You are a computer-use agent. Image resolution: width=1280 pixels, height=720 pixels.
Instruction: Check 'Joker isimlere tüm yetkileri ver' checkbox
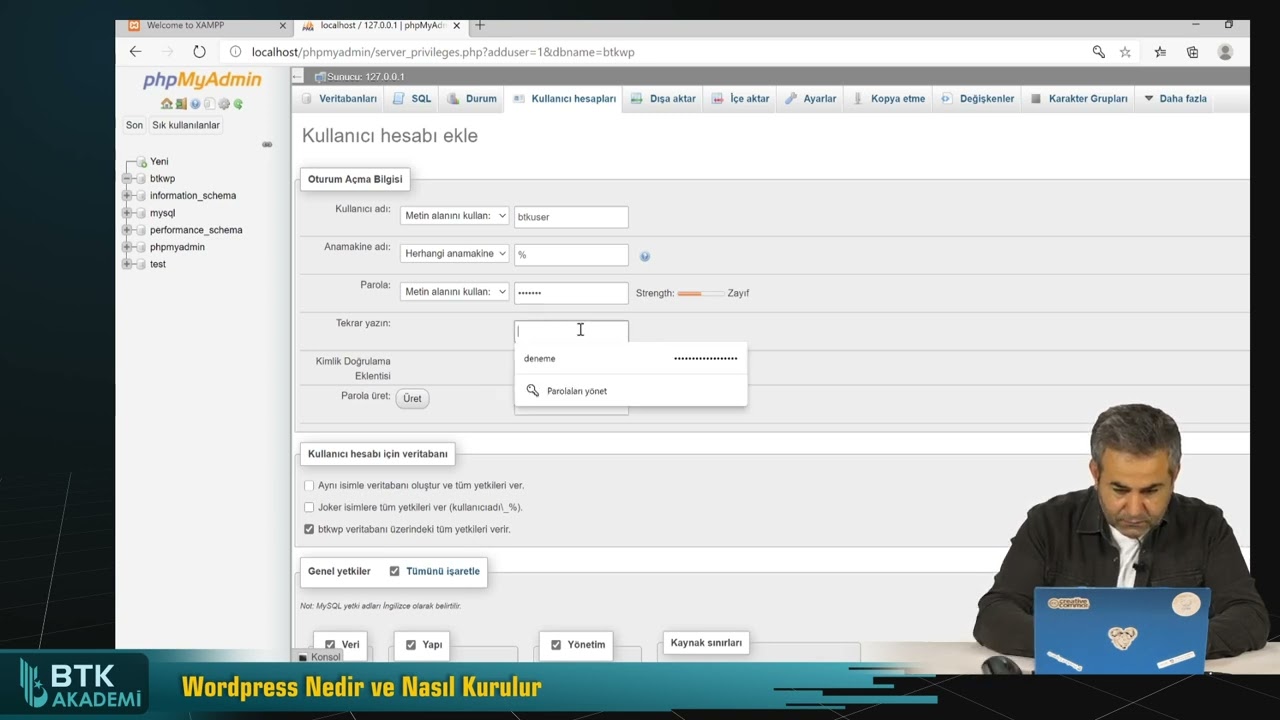tap(309, 507)
